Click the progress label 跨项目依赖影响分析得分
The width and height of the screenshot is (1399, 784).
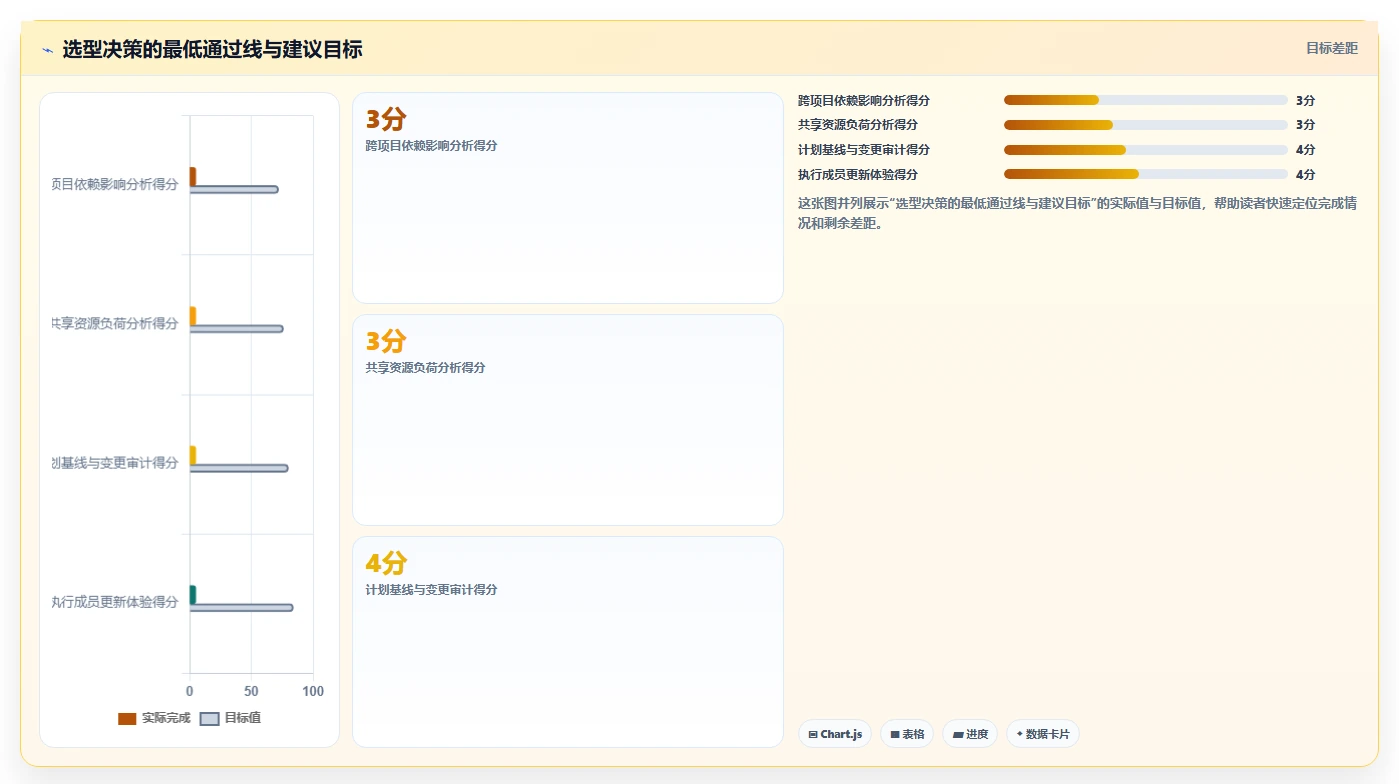[x=864, y=100]
